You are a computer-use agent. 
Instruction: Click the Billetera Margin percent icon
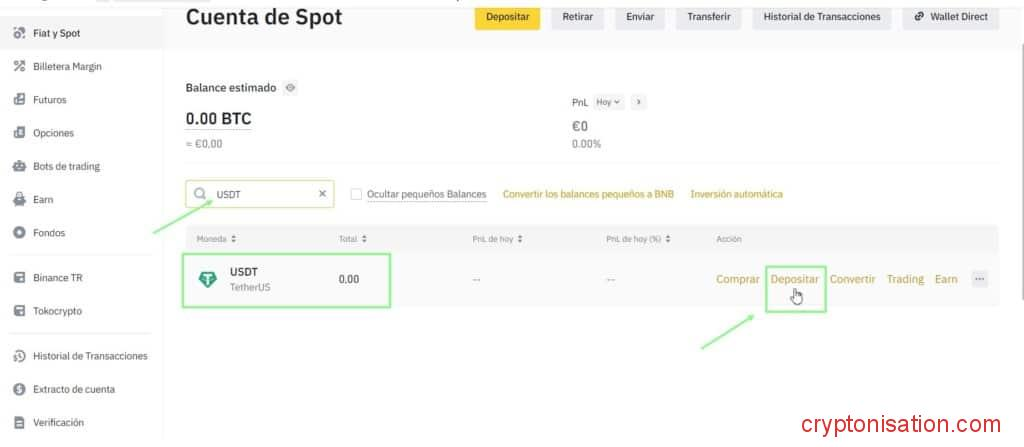19,67
